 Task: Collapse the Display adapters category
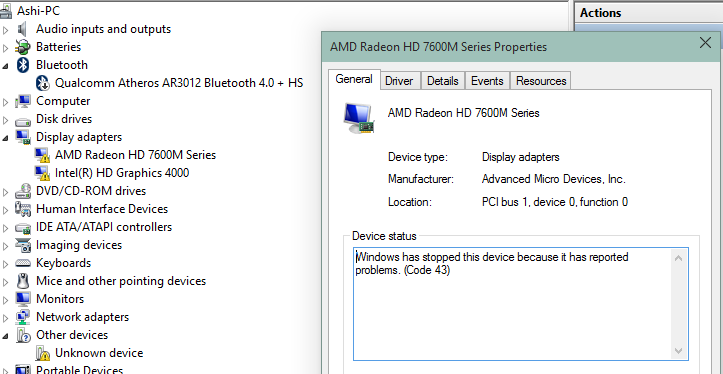pos(5,138)
